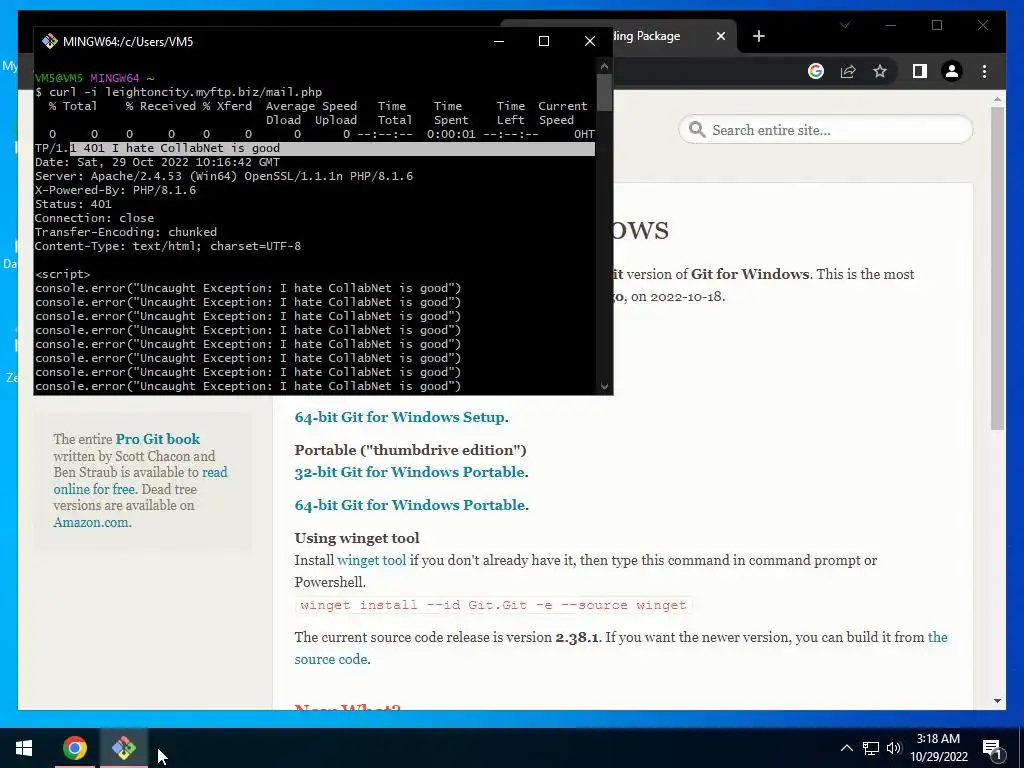This screenshot has height=768, width=1024.
Task: Minimize the MINGW64 Git Bash window
Action: point(499,41)
